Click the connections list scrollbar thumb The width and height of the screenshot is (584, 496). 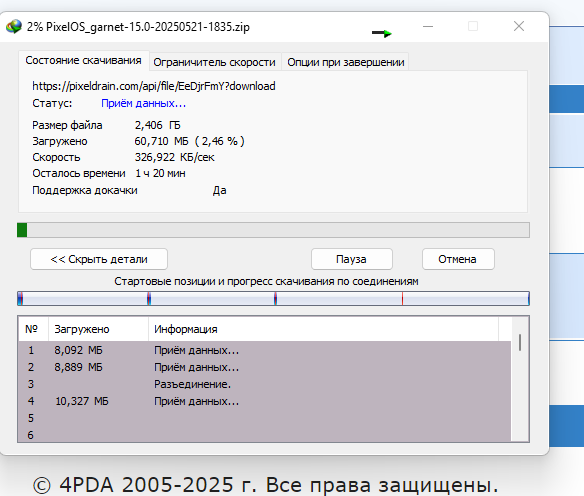(x=520, y=343)
